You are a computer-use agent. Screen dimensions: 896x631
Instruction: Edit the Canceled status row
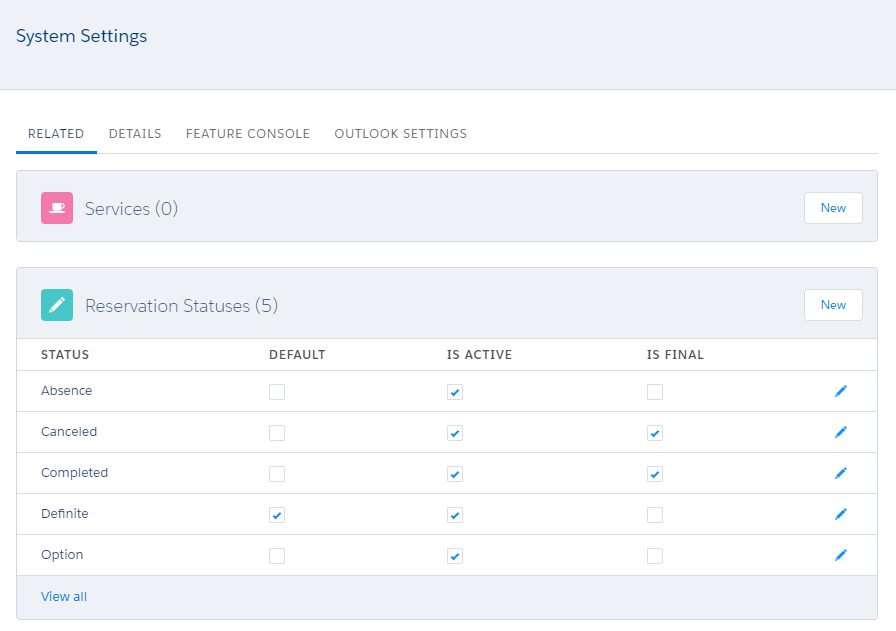(840, 432)
